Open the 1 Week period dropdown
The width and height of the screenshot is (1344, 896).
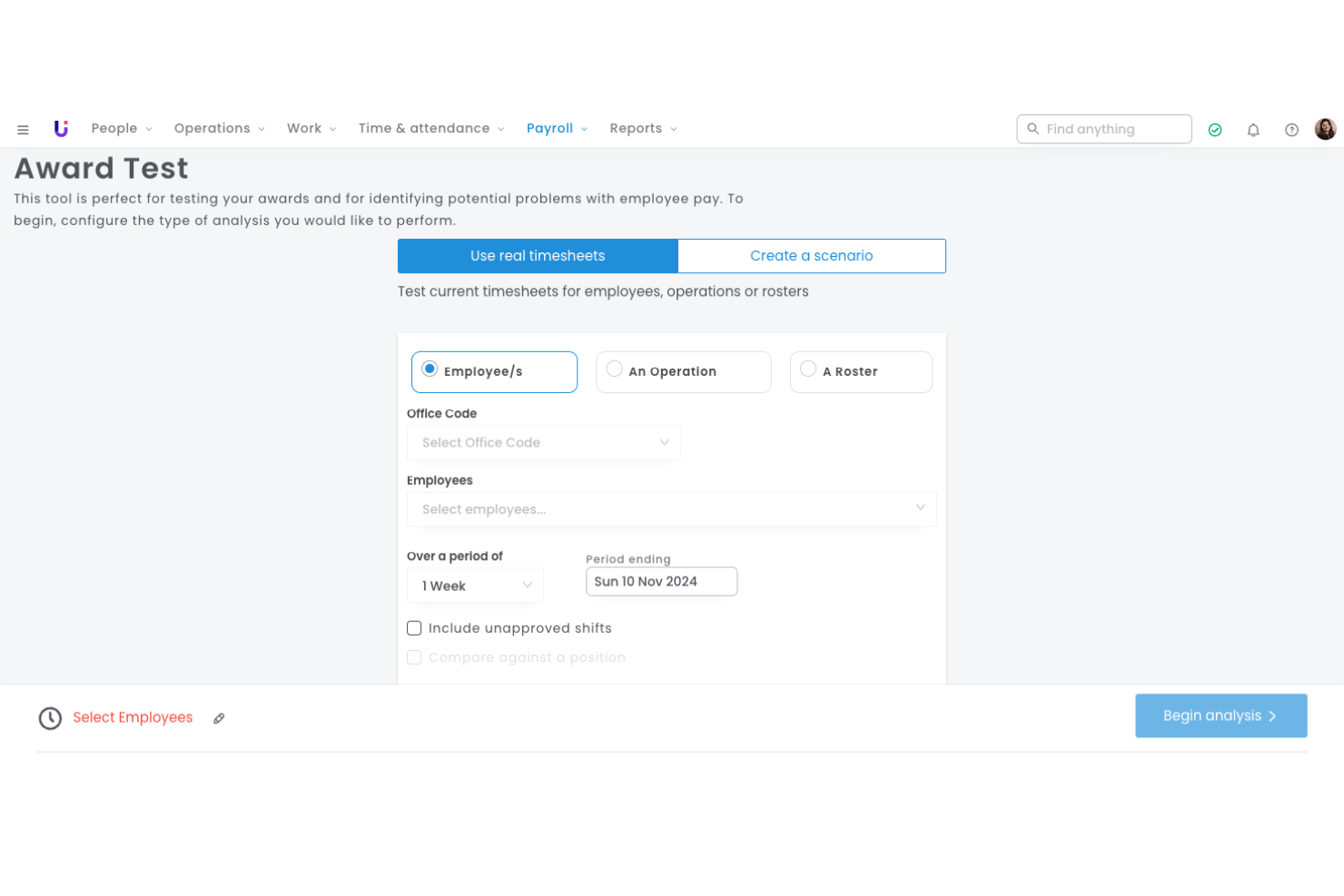(x=476, y=586)
